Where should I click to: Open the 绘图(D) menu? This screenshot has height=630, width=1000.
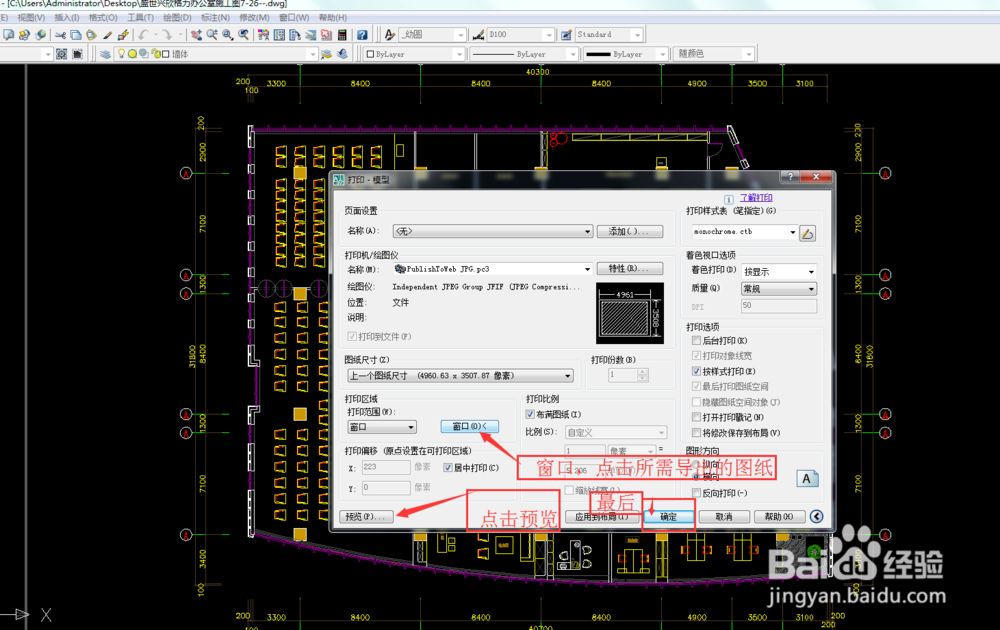[x=177, y=18]
